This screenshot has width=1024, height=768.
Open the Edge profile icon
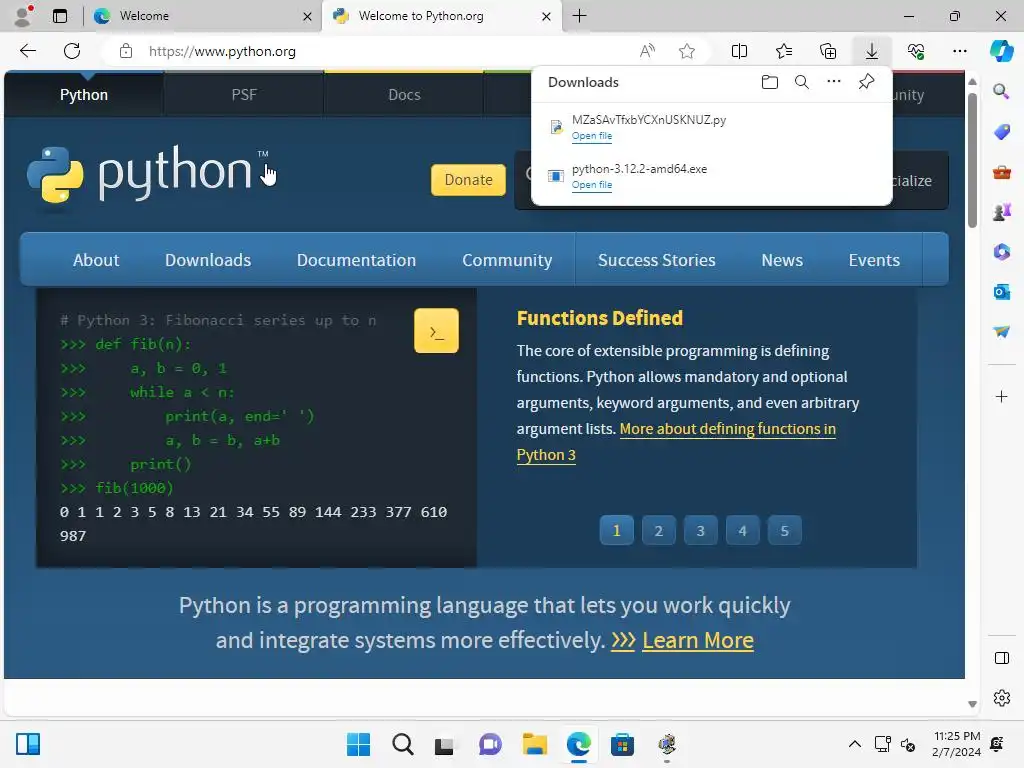pos(24,16)
